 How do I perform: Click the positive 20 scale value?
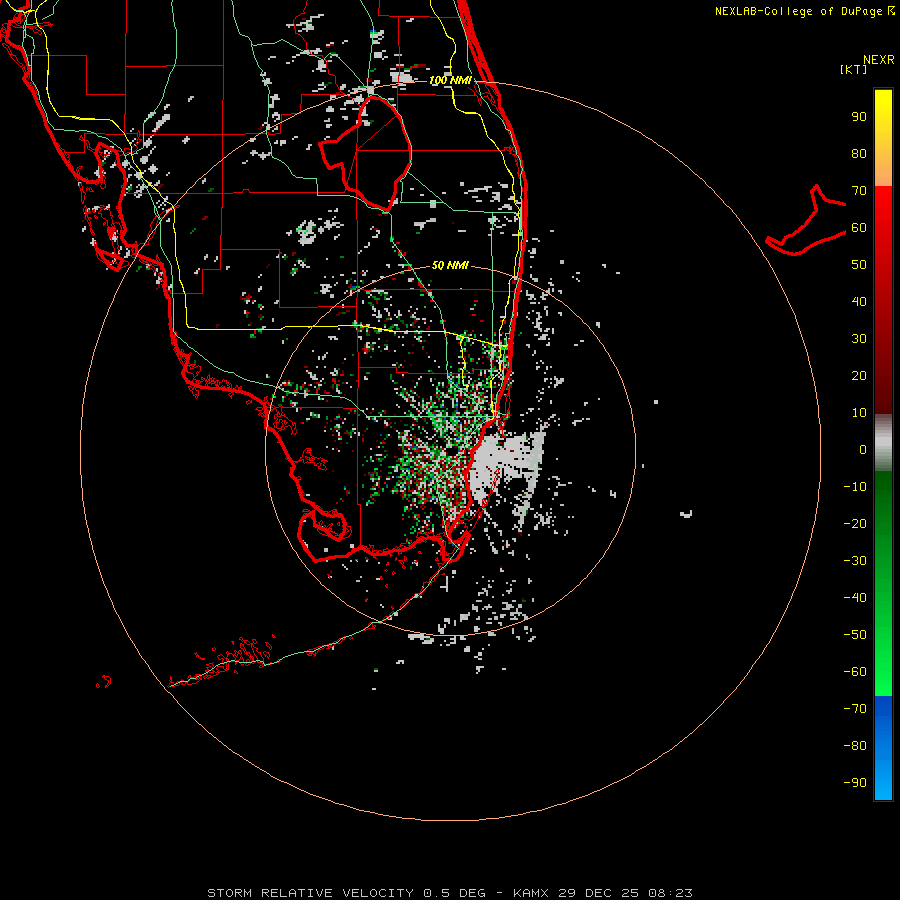[859, 376]
